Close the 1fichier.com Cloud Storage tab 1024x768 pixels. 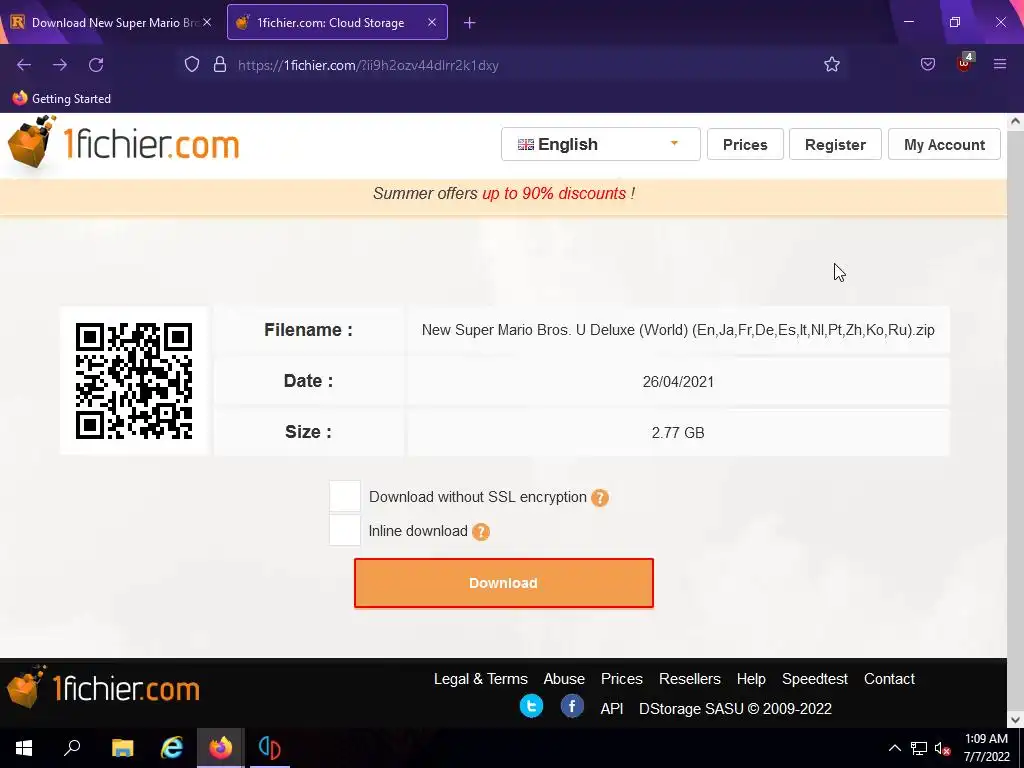(x=432, y=22)
